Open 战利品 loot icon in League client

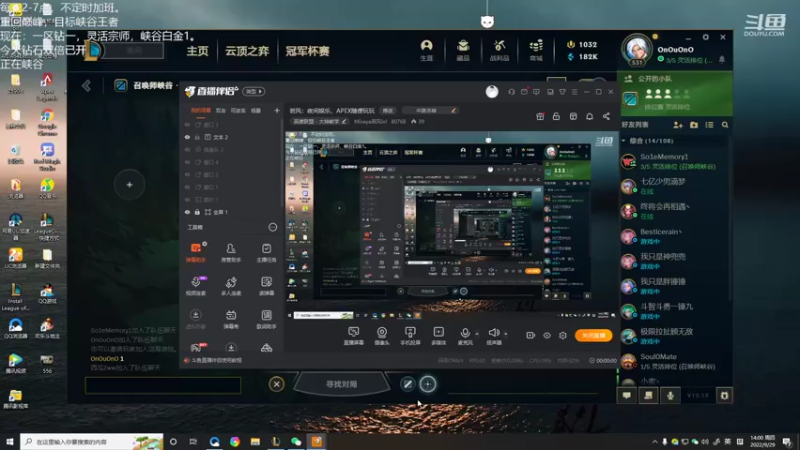click(499, 50)
